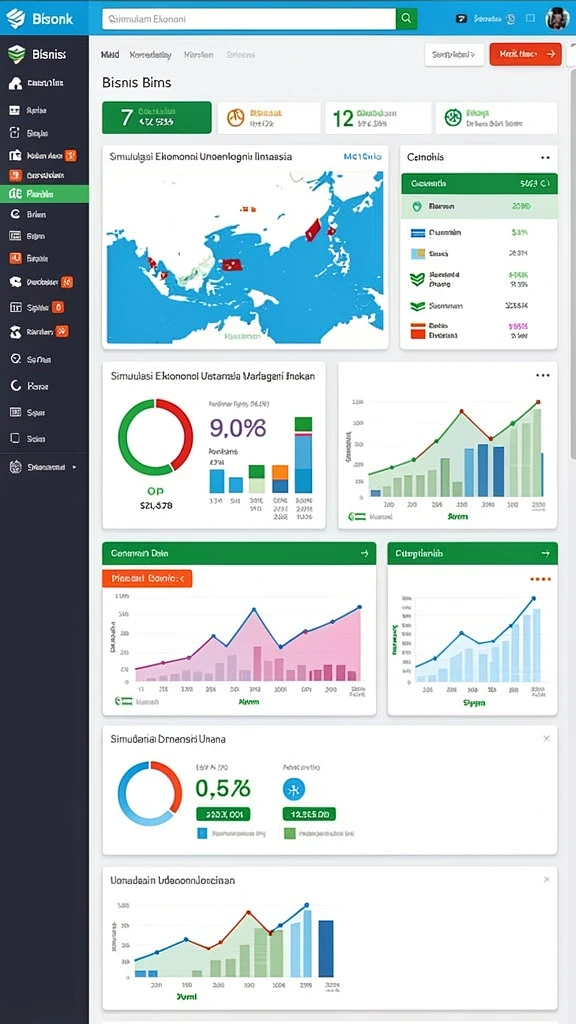Close the Simudaria donut panel
Image resolution: width=576 pixels, height=1024 pixels.
tap(547, 738)
